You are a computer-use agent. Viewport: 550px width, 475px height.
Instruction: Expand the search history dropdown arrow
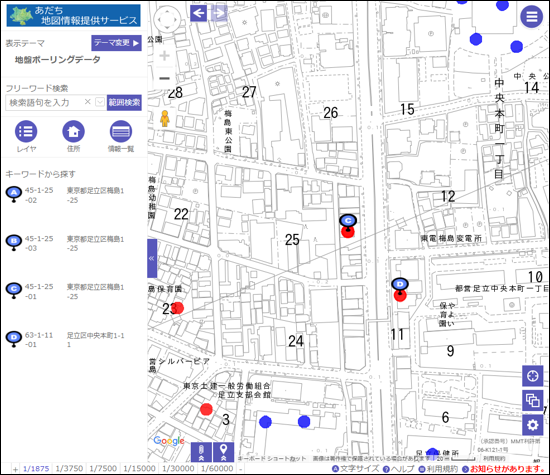point(100,102)
